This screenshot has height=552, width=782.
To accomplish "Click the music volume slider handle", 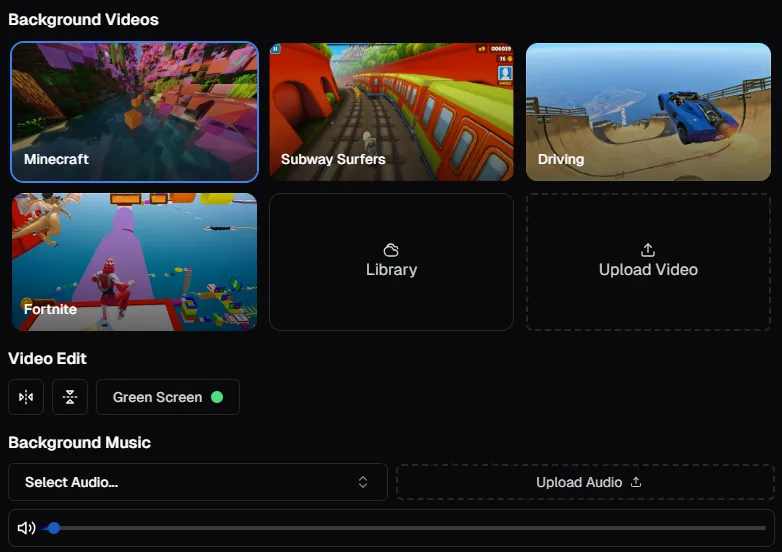I will [54, 528].
